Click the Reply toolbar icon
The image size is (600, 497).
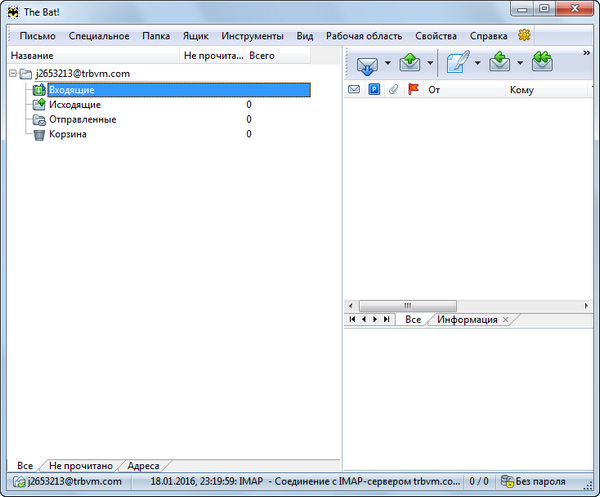pyautogui.click(x=500, y=64)
